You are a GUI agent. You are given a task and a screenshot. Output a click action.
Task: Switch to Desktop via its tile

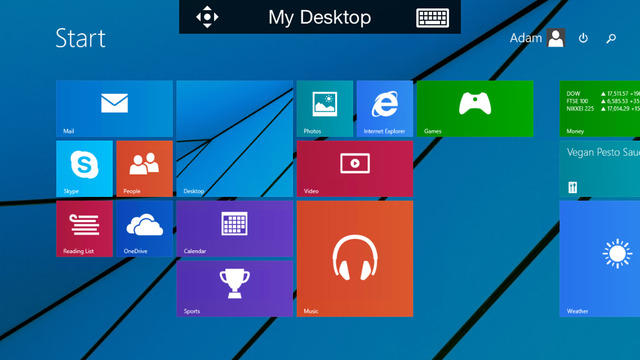point(235,139)
